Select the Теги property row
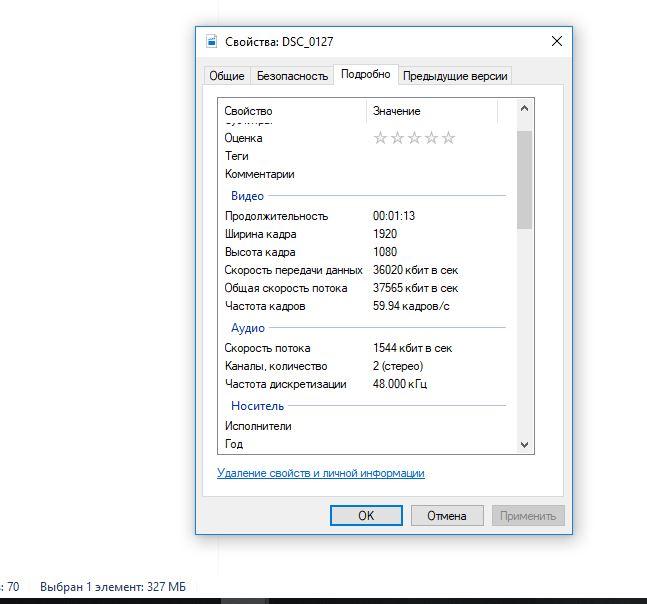The image size is (647, 604). click(x=366, y=156)
